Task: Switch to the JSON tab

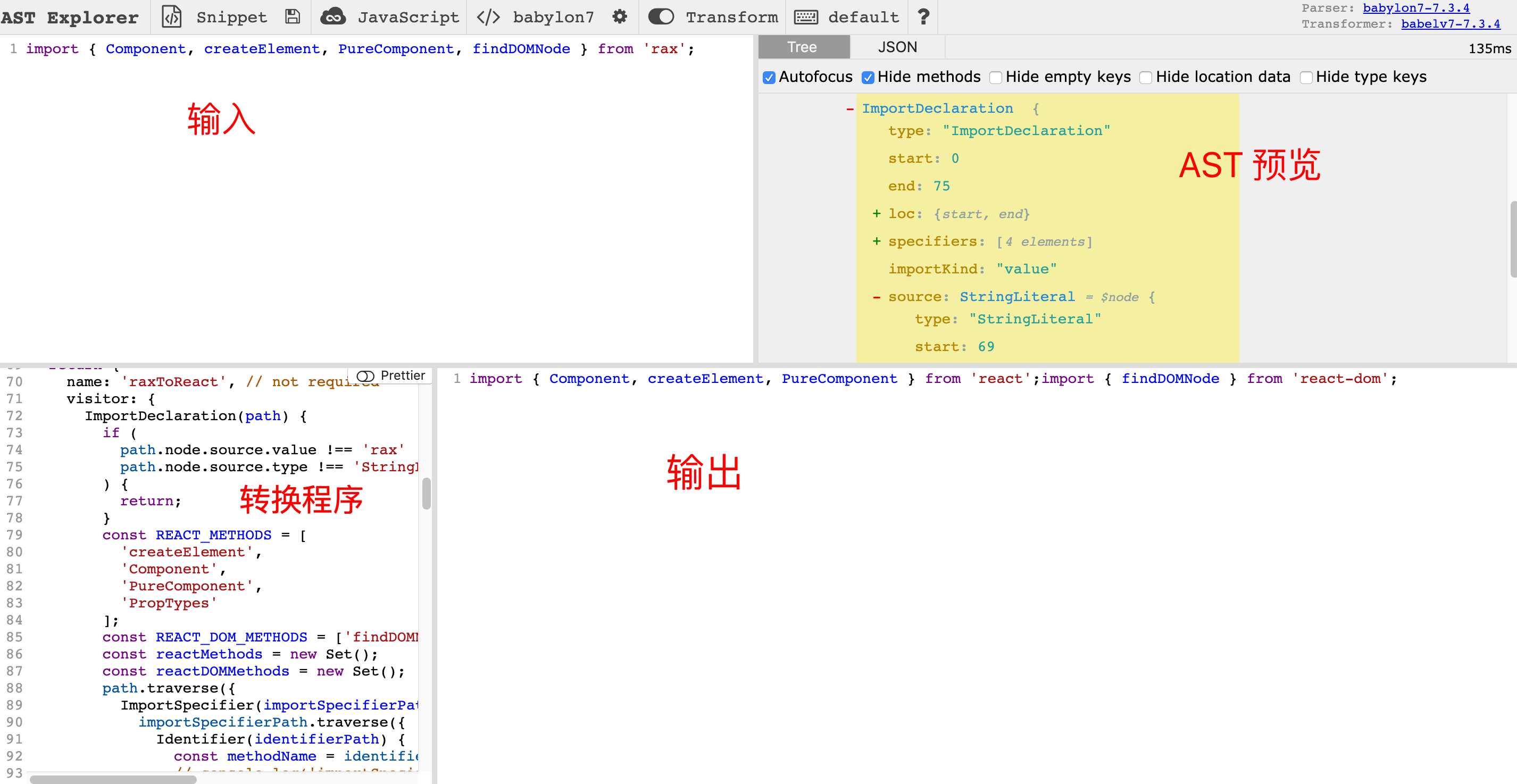Action: click(x=897, y=47)
